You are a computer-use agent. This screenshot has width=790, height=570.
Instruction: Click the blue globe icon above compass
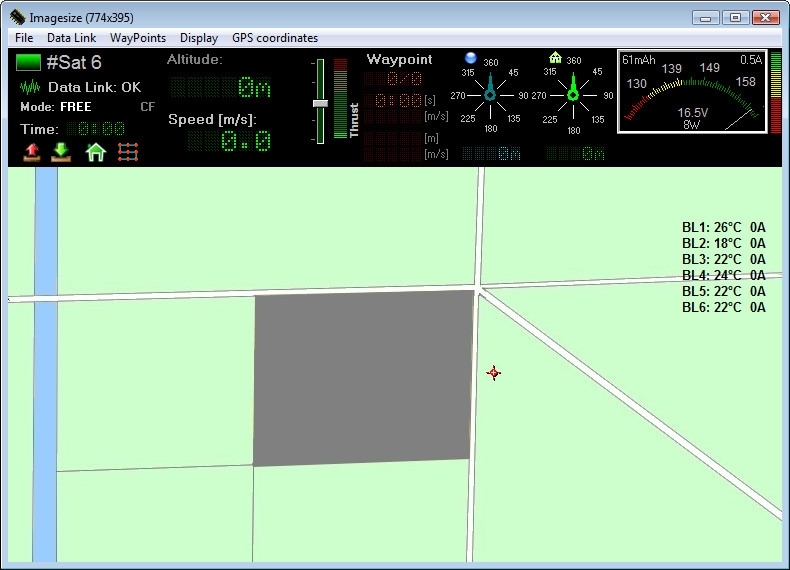click(471, 57)
